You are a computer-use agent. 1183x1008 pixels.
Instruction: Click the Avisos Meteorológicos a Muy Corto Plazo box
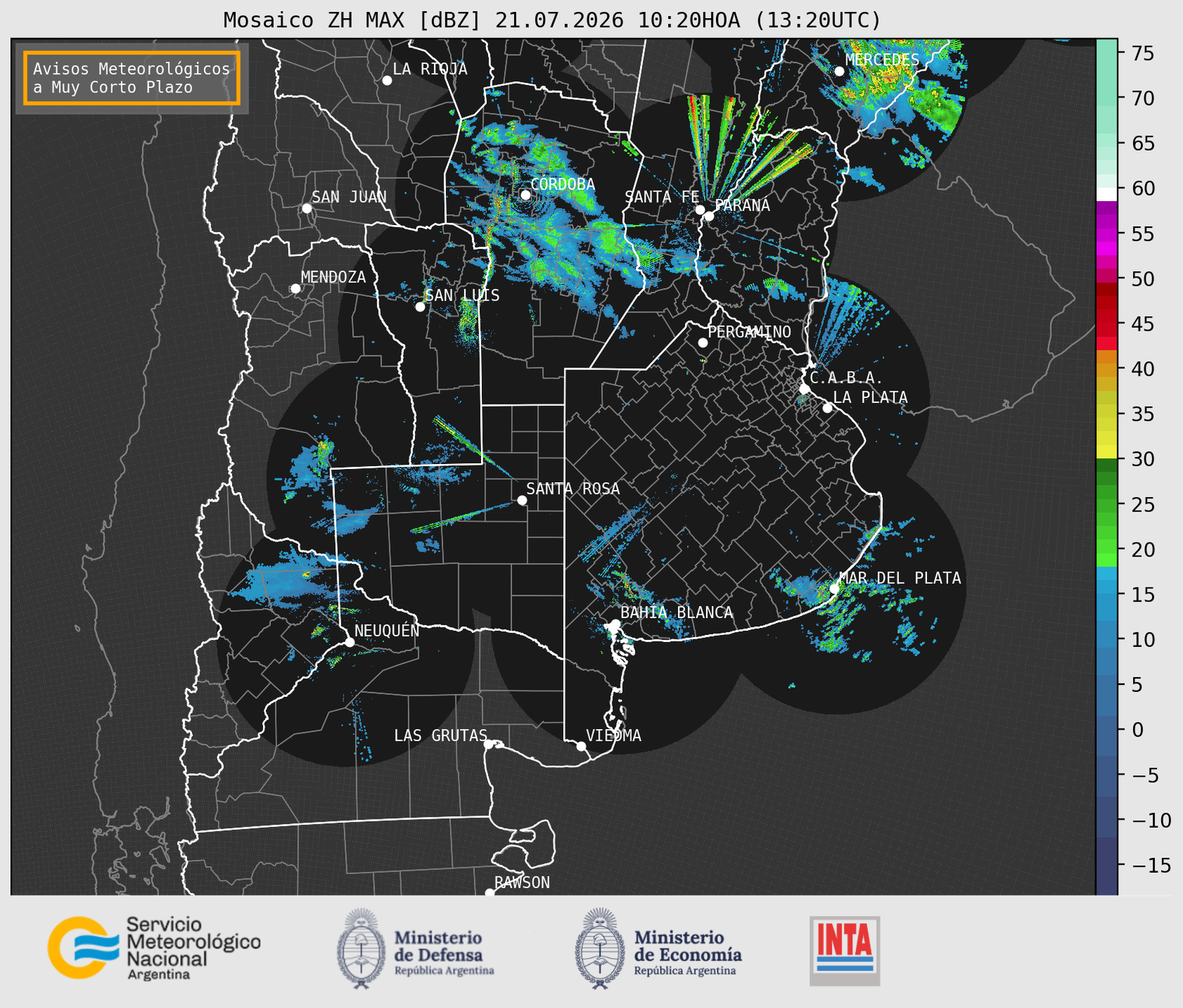coord(132,78)
